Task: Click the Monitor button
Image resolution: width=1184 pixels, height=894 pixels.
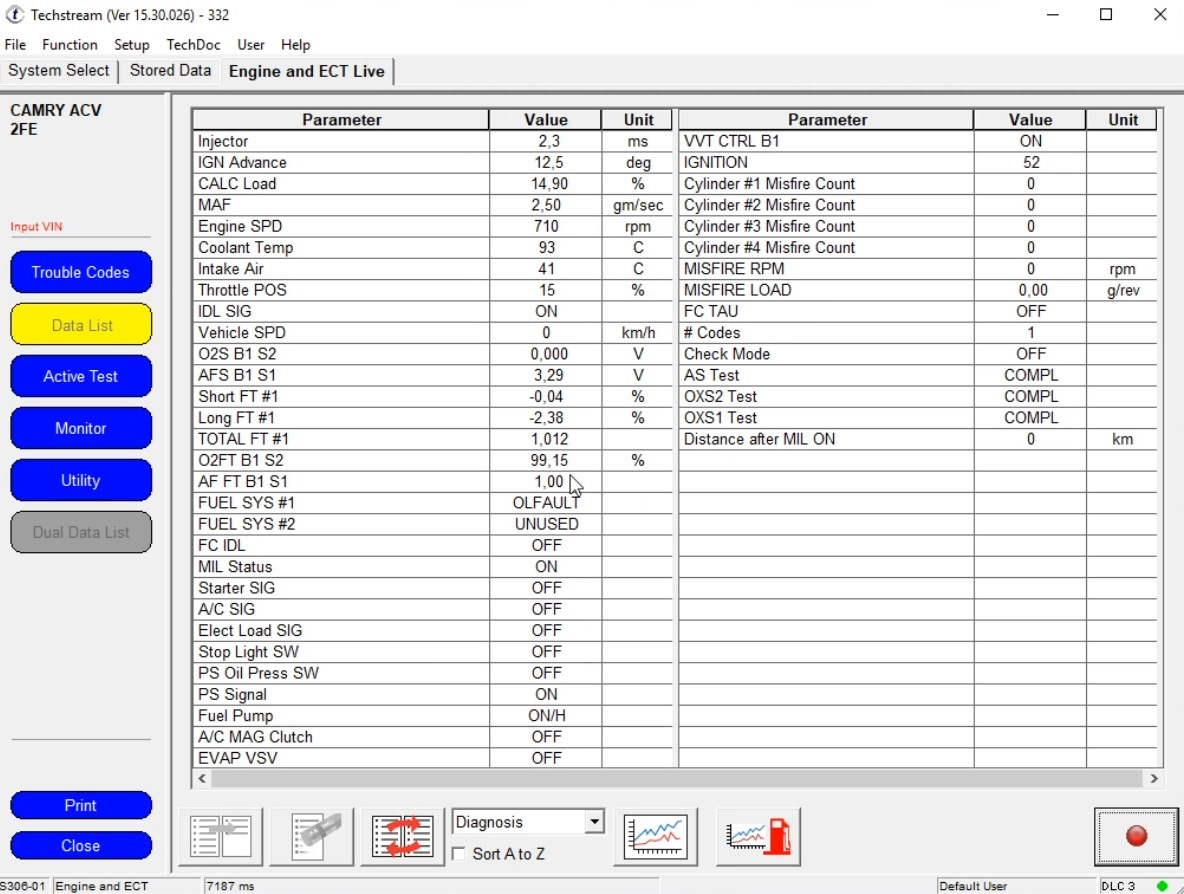Action: pos(81,428)
